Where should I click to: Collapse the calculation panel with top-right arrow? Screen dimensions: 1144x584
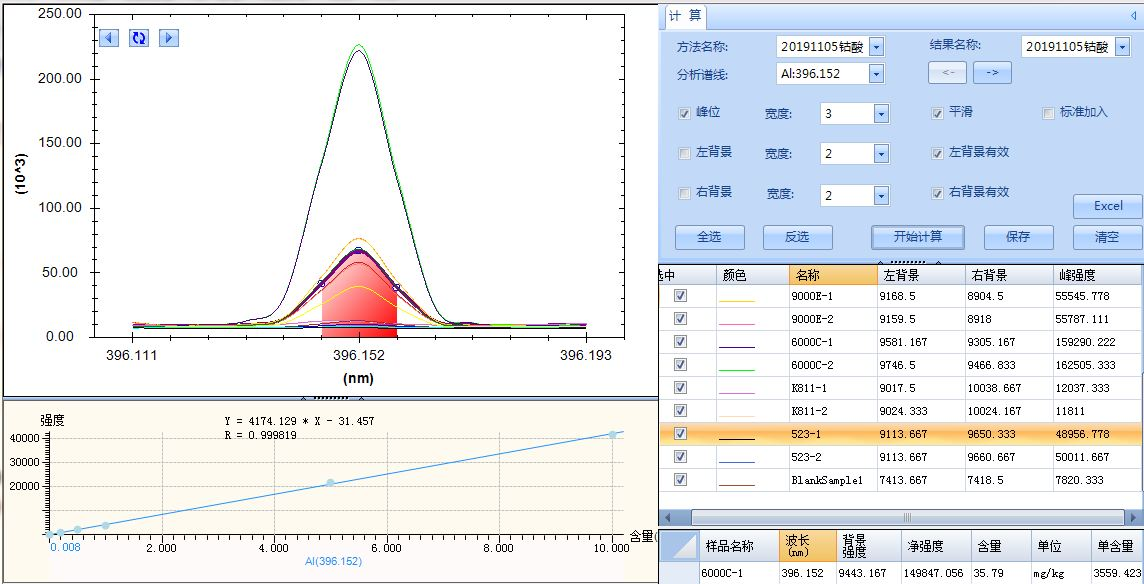[1132, 17]
